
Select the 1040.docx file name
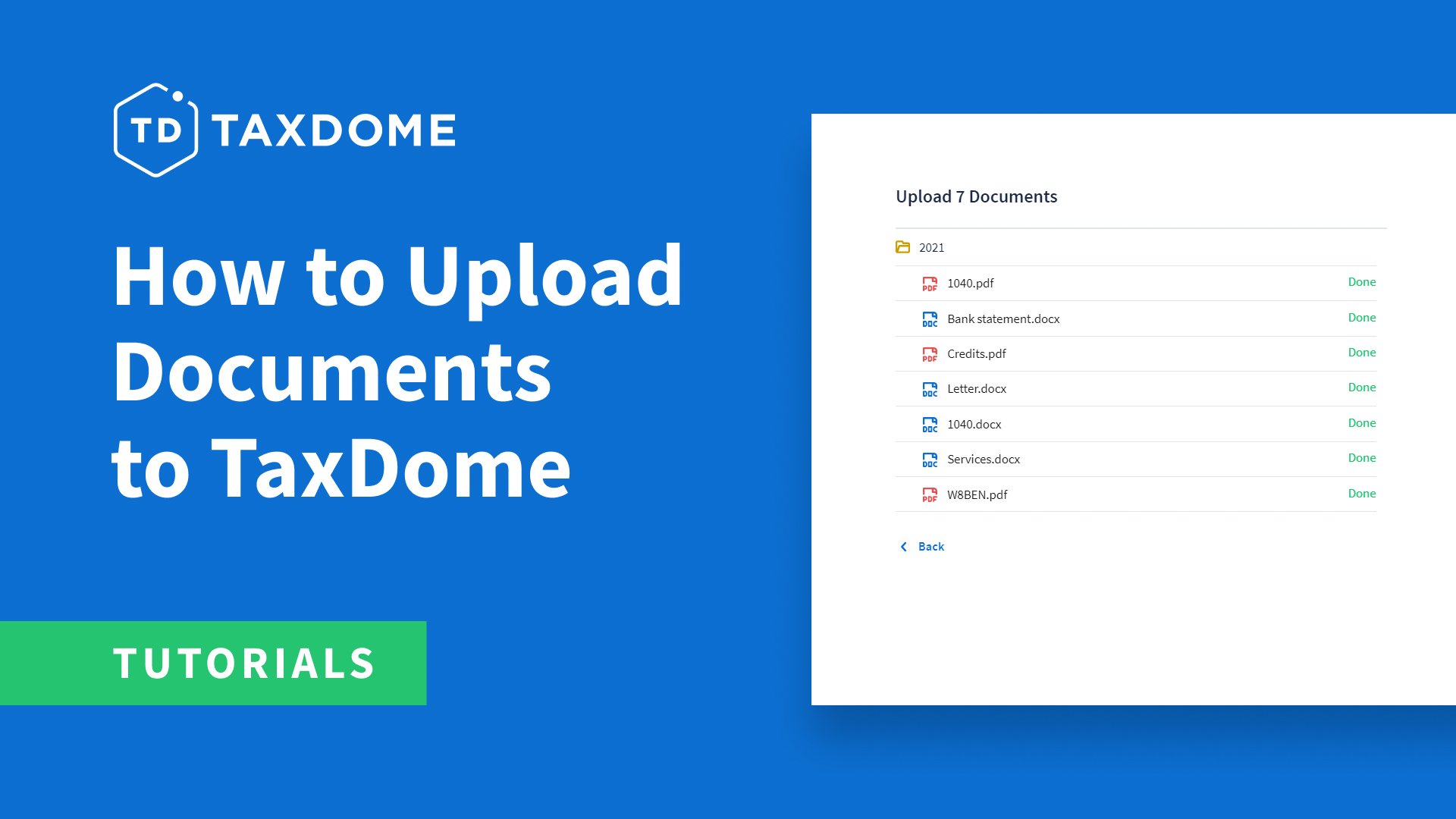pyautogui.click(x=974, y=425)
